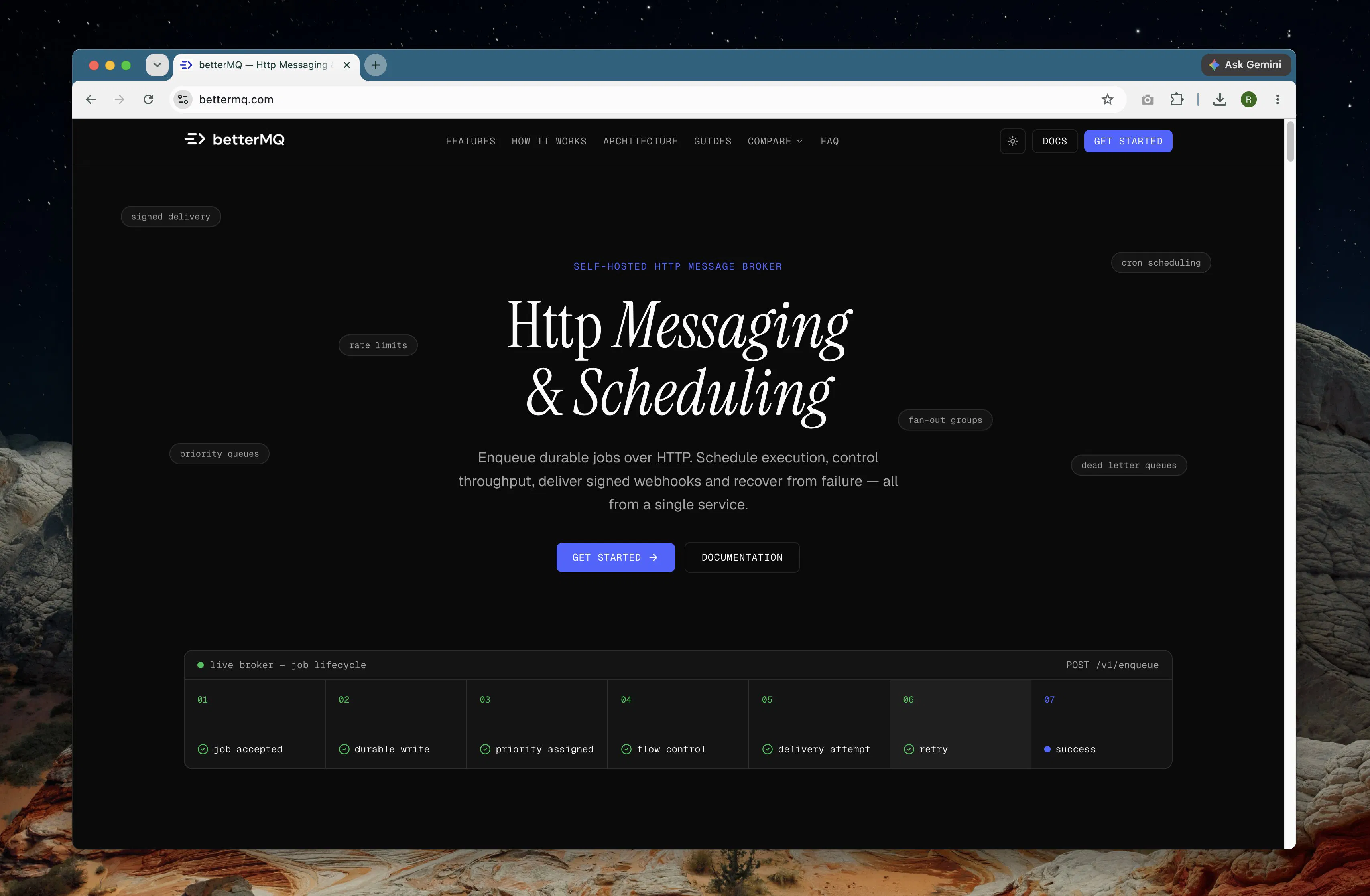Click the Docs button in header
This screenshot has height=896, width=1370.
pos(1055,141)
